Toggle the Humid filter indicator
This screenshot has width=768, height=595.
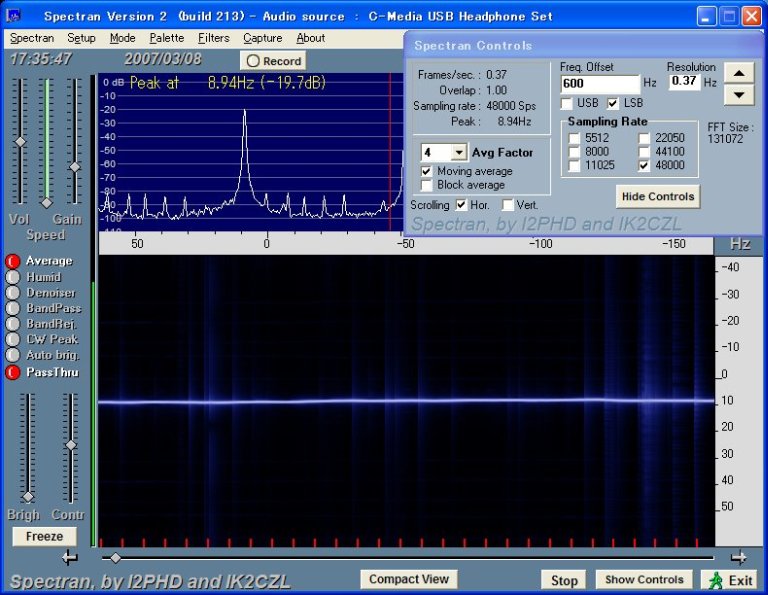click(13, 277)
